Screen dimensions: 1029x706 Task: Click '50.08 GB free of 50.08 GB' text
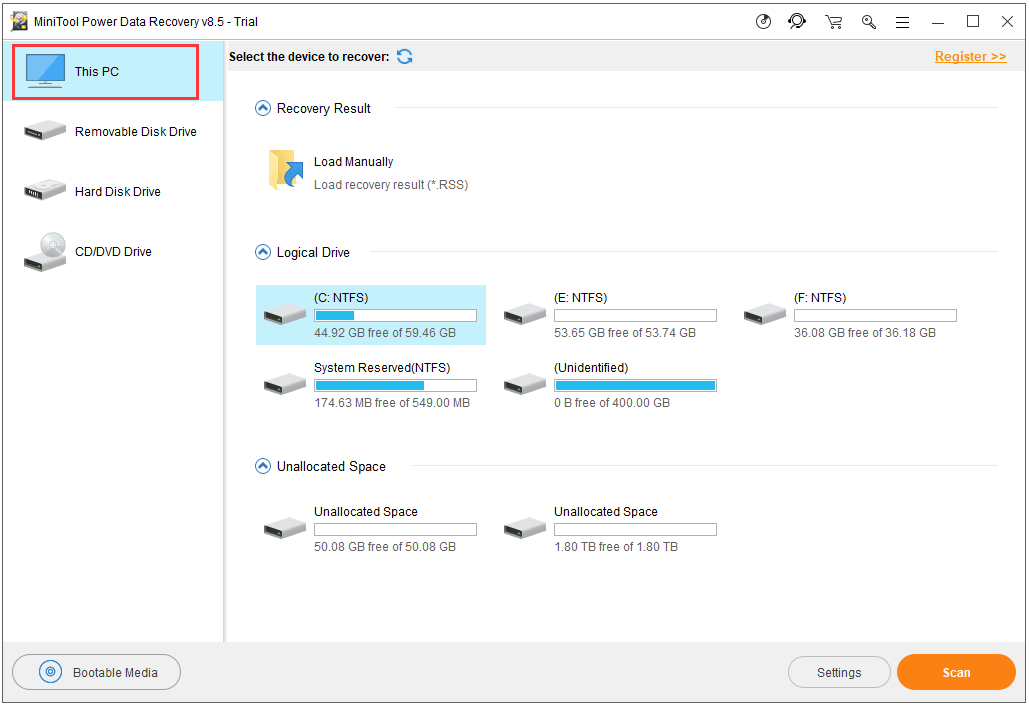(385, 547)
